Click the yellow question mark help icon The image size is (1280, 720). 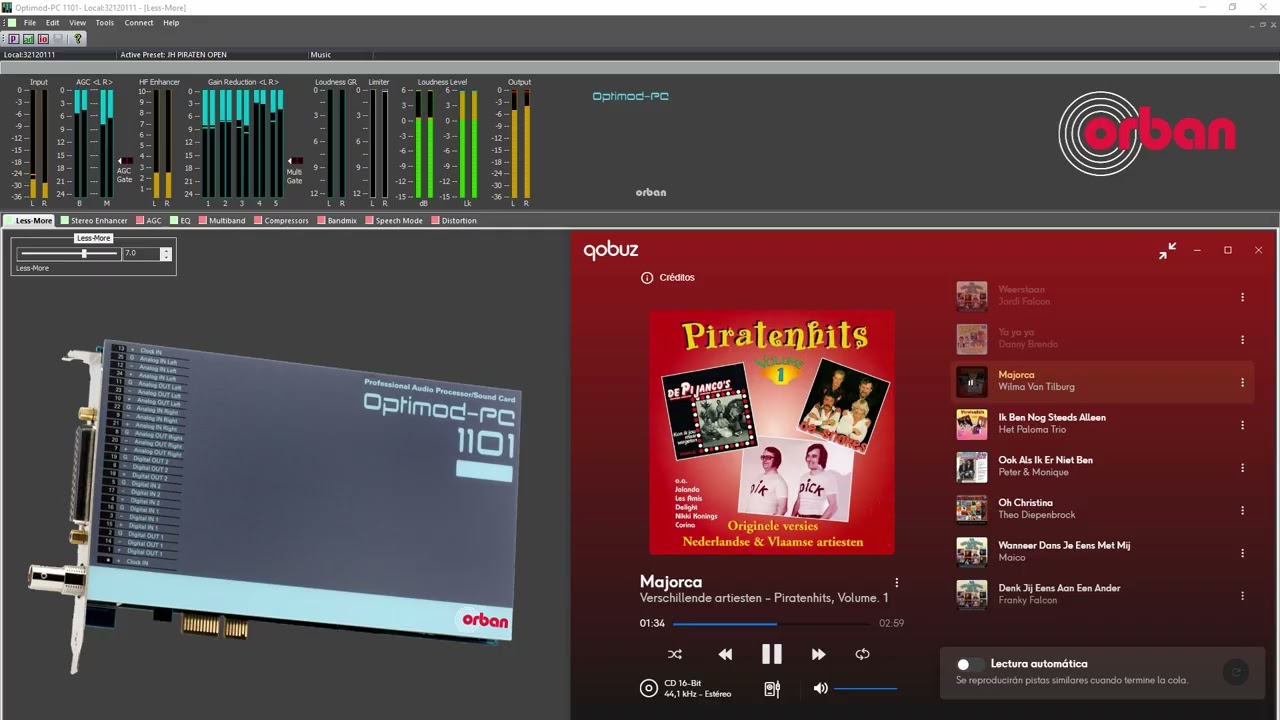[78, 39]
